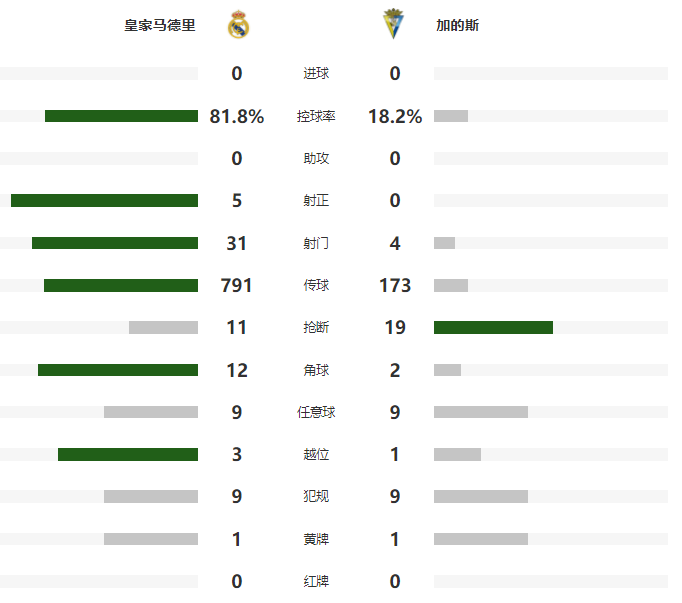The height and width of the screenshot is (603, 682).
Task: Open the 加的斯 team name link
Action: click(457, 25)
